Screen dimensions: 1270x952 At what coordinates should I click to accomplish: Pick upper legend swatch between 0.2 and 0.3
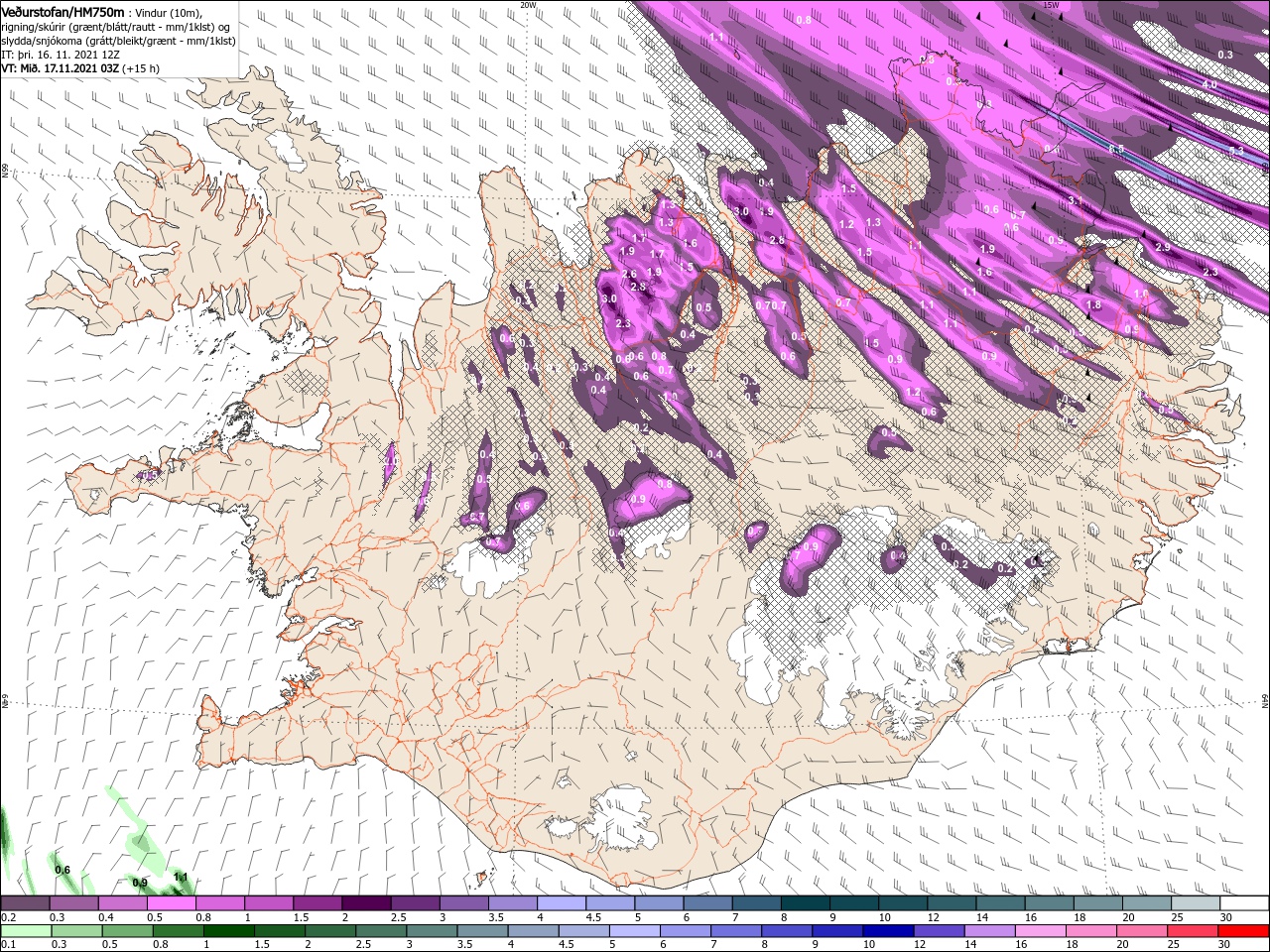[25, 902]
